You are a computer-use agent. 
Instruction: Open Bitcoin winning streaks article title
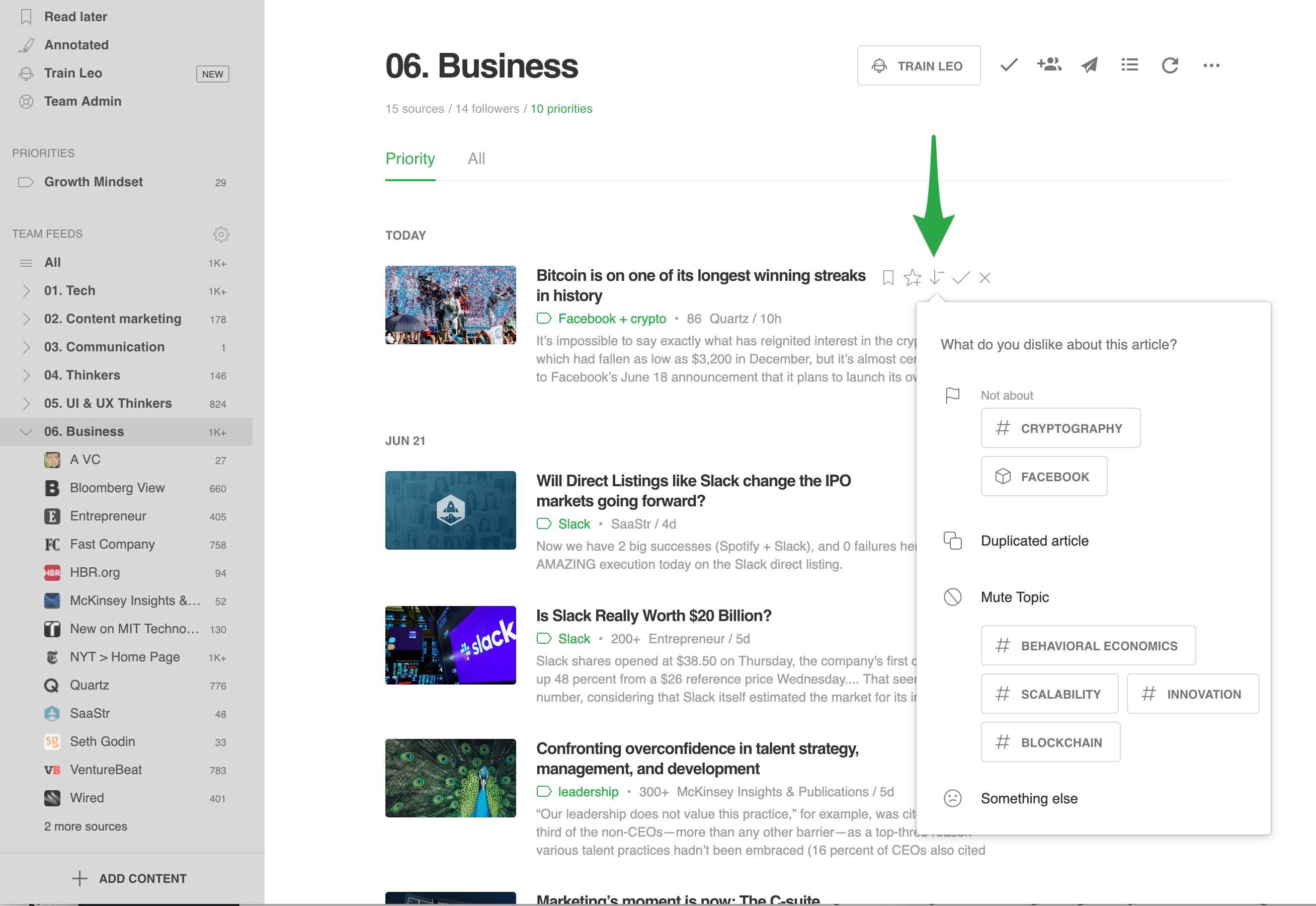701,285
